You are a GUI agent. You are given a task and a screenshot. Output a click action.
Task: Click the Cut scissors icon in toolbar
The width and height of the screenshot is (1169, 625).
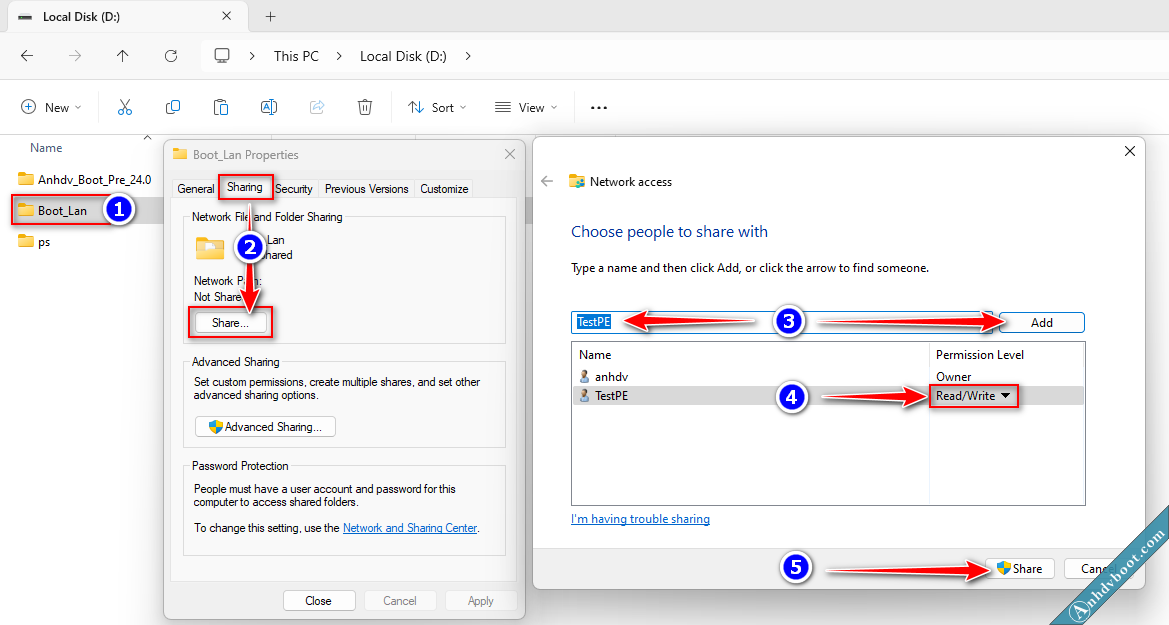point(125,107)
